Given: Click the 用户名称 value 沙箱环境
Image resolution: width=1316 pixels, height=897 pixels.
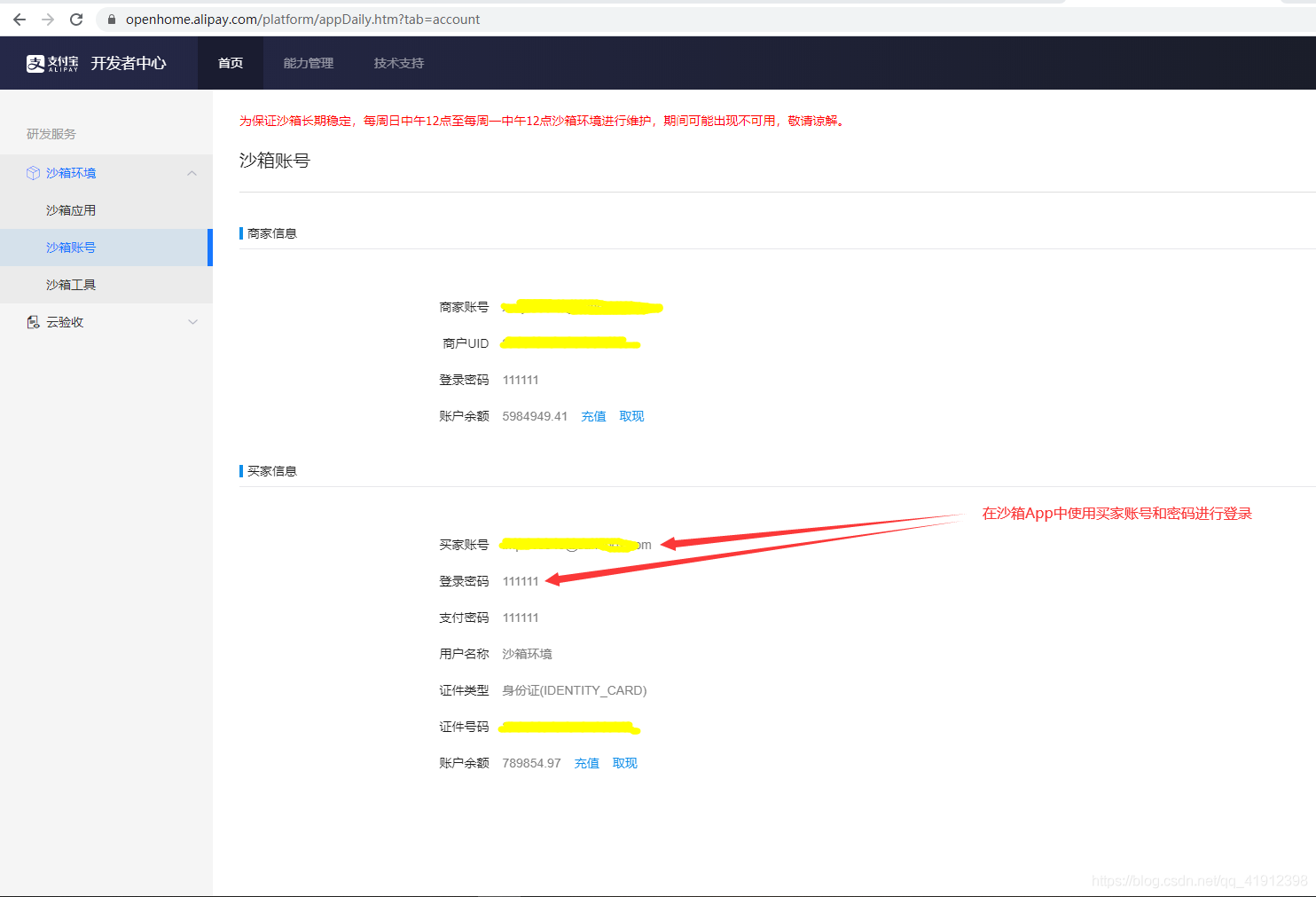Looking at the screenshot, I should pyautogui.click(x=527, y=654).
